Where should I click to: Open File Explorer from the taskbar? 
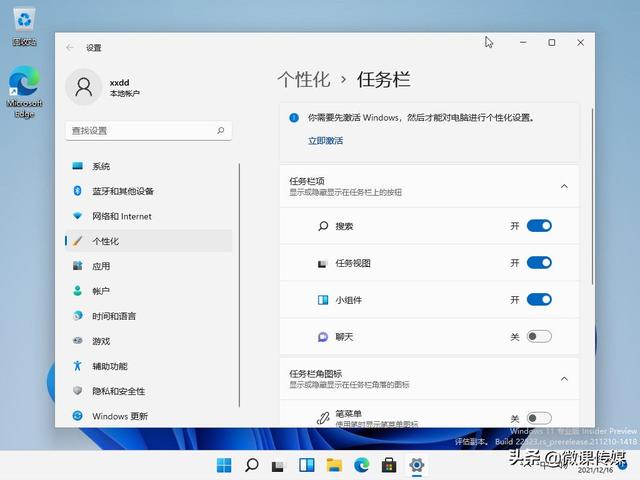point(334,465)
